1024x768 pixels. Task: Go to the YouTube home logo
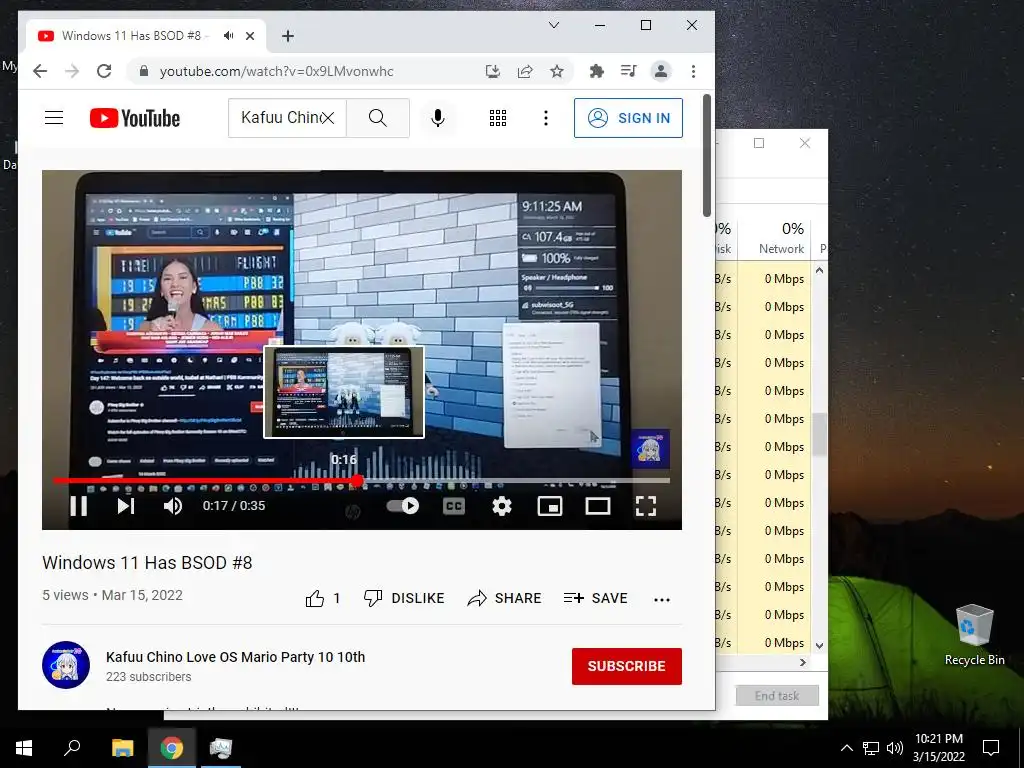(135, 118)
